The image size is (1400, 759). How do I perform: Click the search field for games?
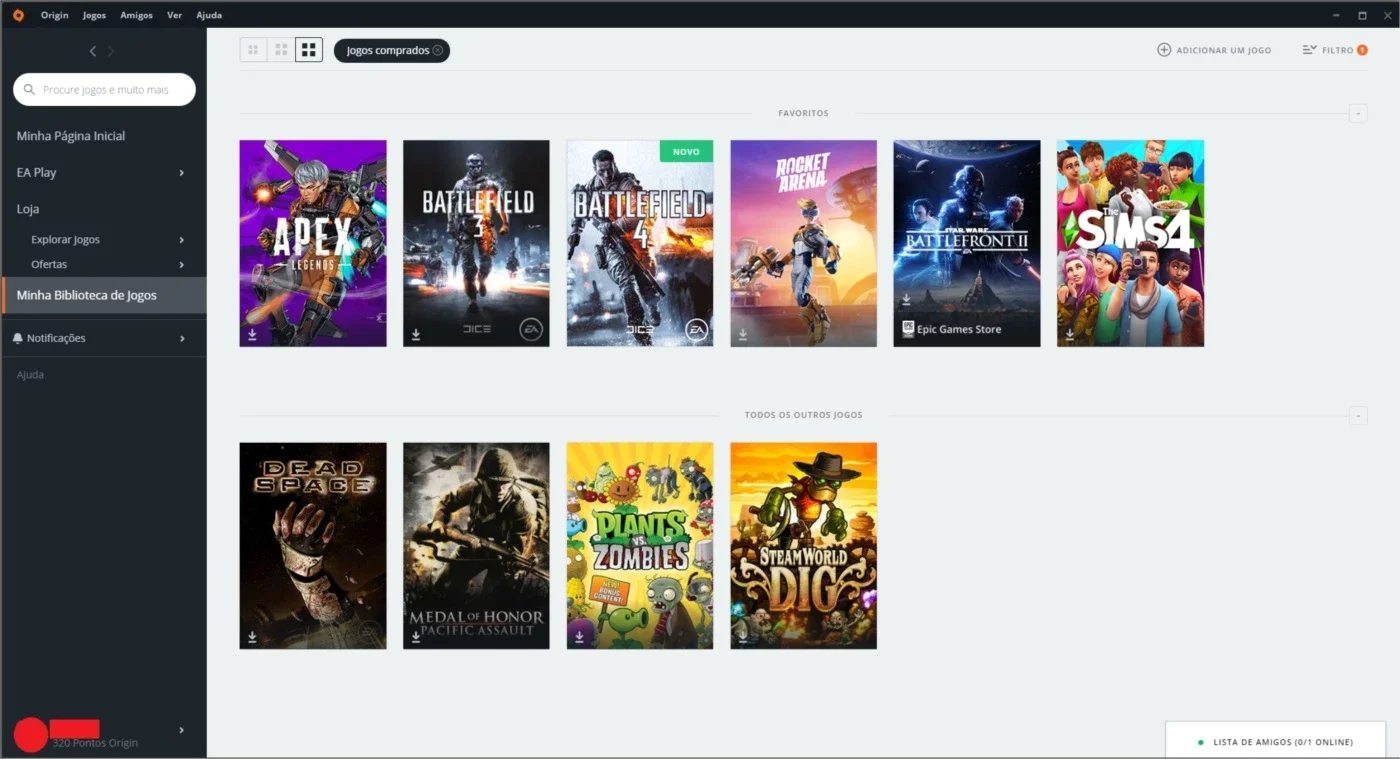point(104,89)
